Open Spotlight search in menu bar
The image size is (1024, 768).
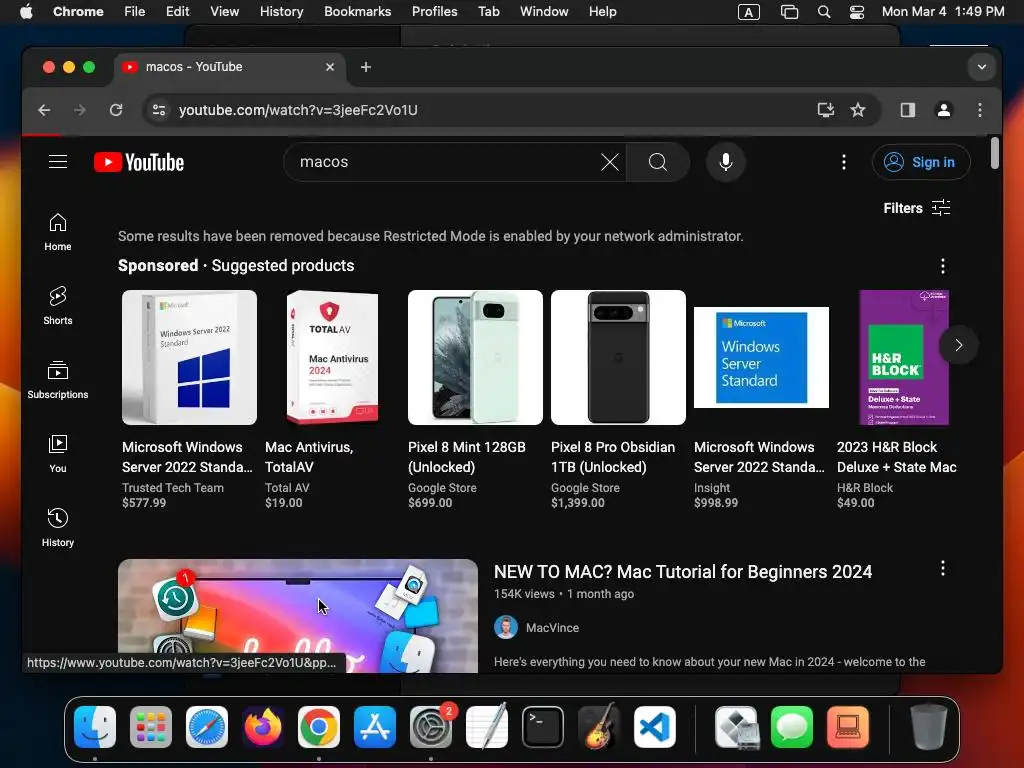824,12
